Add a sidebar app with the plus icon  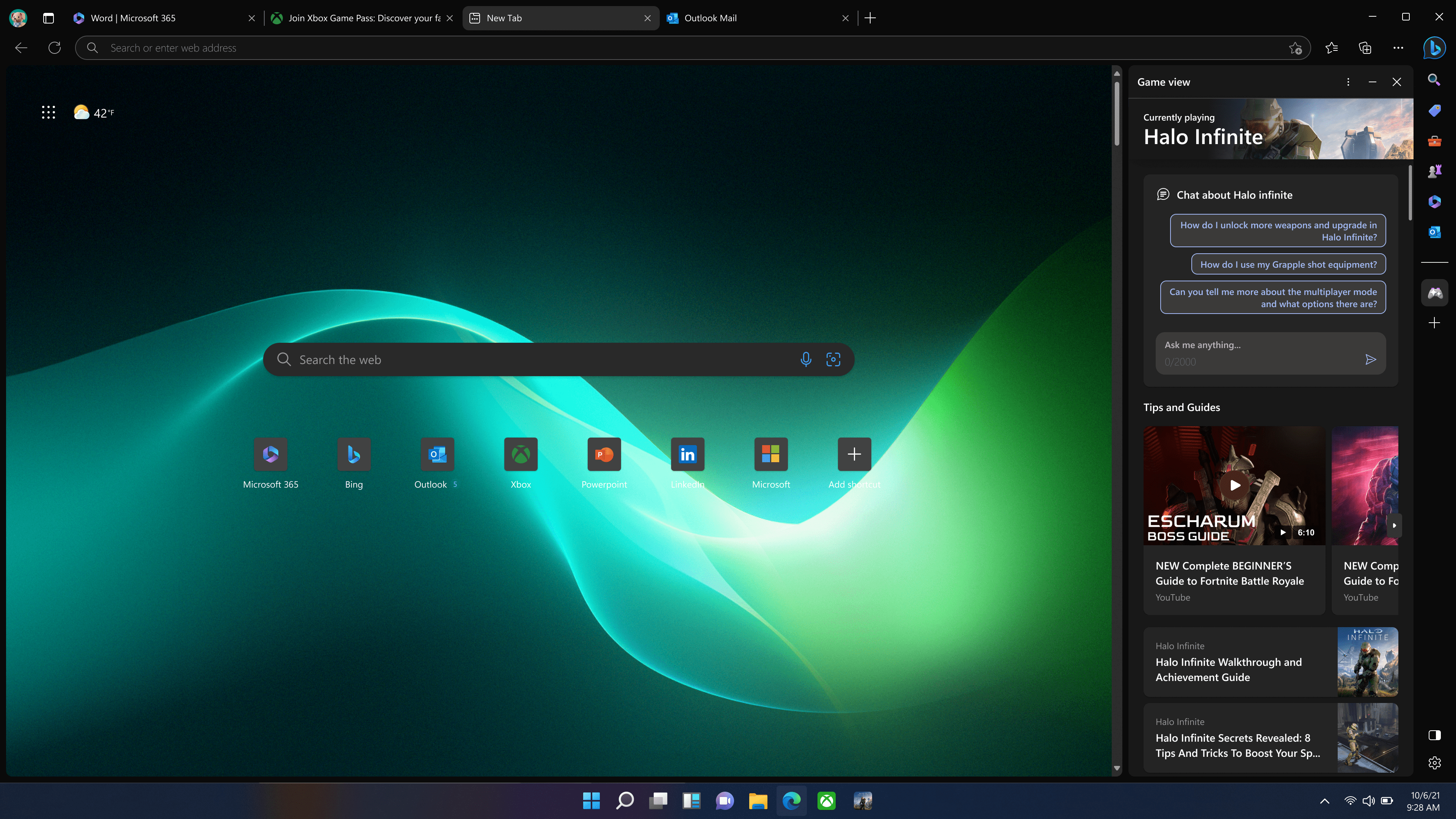click(x=1434, y=323)
